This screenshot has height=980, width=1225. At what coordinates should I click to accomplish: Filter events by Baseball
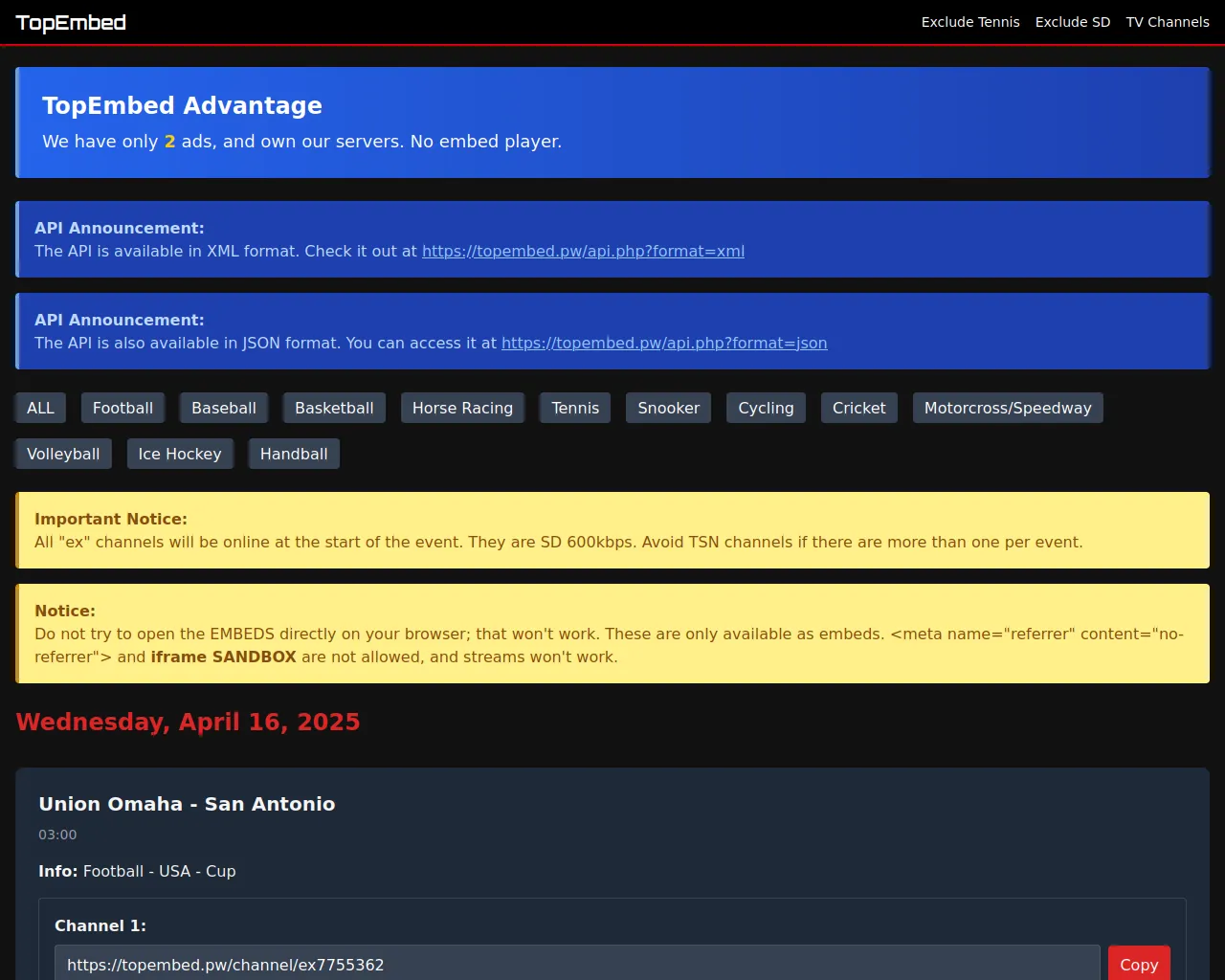click(x=224, y=408)
